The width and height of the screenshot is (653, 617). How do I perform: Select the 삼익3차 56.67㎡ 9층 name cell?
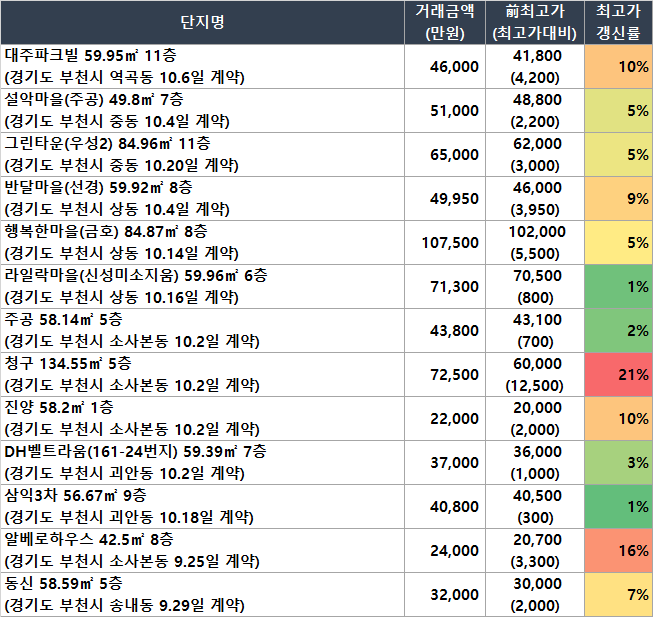[202, 507]
